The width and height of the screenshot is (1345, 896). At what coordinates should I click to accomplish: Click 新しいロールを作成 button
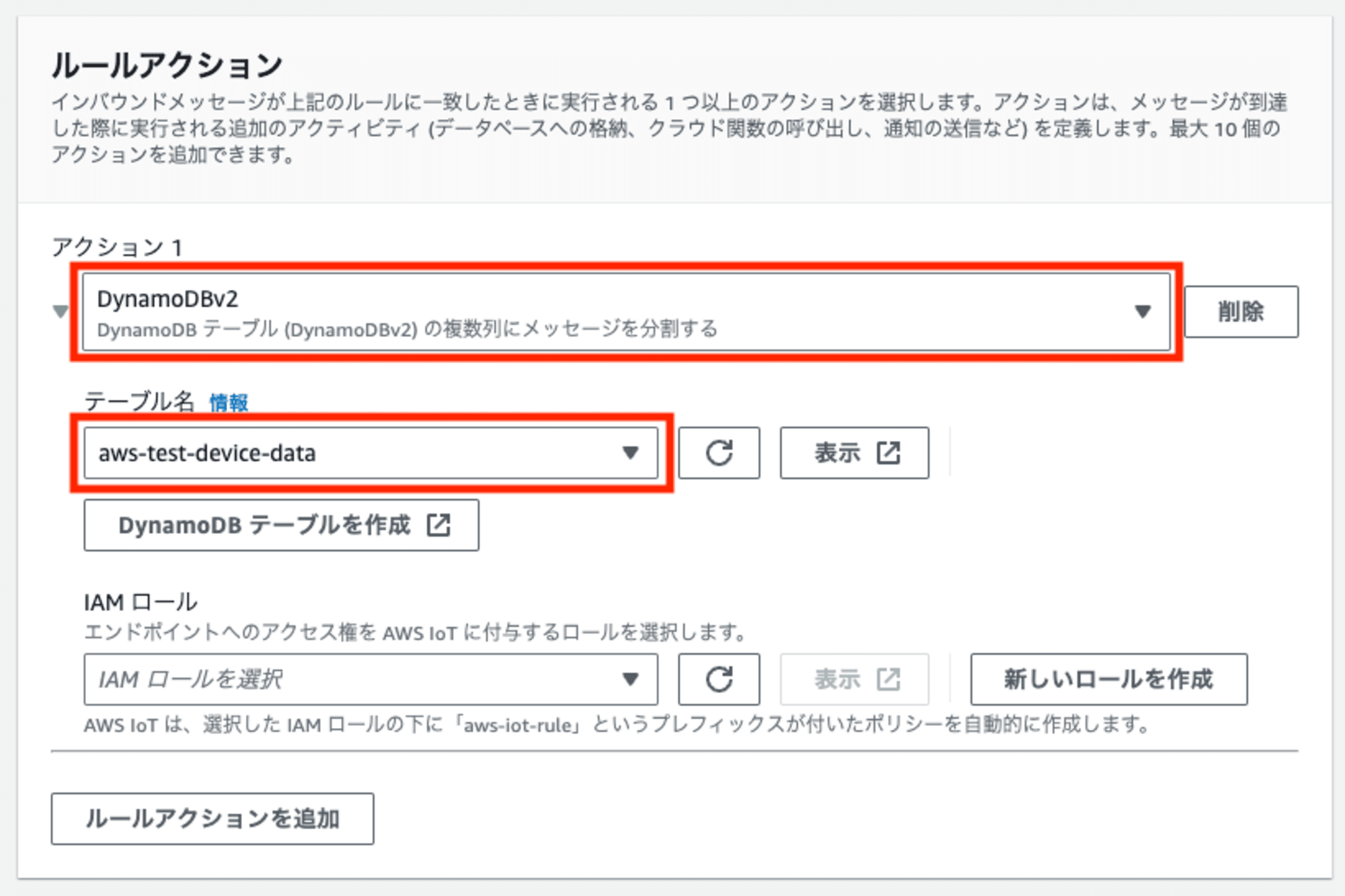(1109, 680)
